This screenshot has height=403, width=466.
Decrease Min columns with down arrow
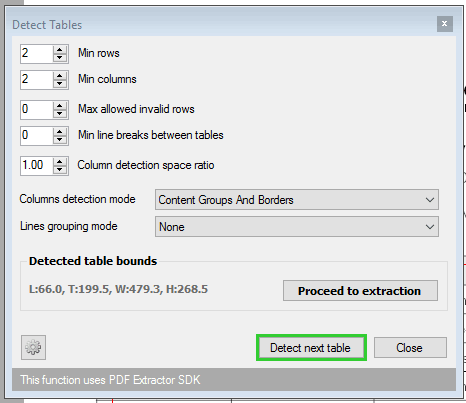pos(60,84)
